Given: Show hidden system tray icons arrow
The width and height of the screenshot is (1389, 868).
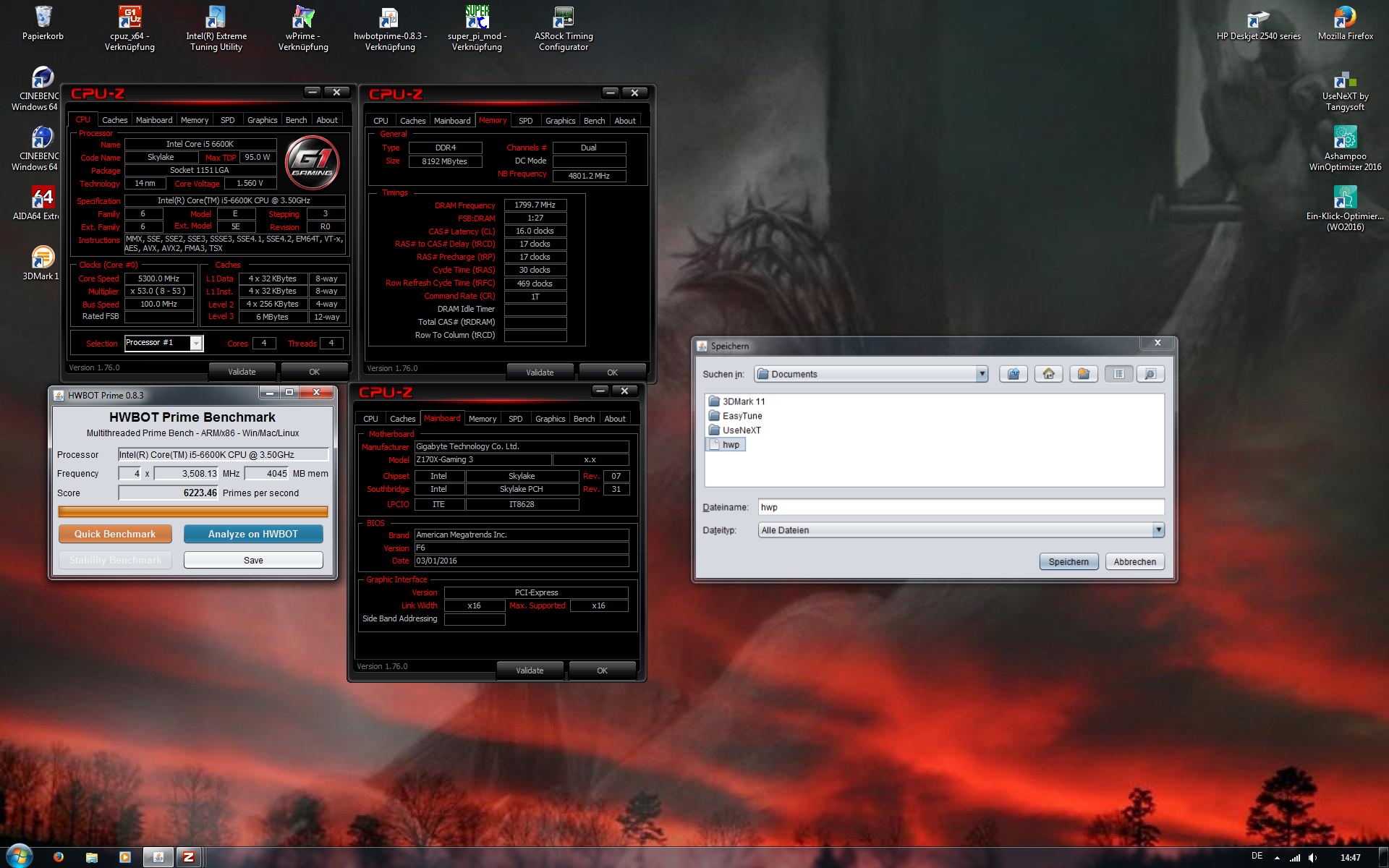Looking at the screenshot, I should coord(1277,858).
